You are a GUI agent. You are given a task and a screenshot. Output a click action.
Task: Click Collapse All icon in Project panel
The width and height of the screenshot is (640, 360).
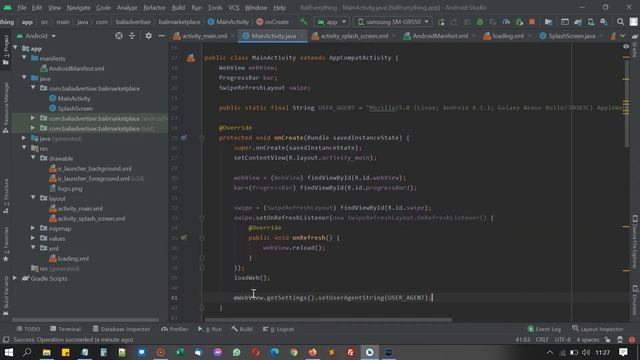(132, 36)
